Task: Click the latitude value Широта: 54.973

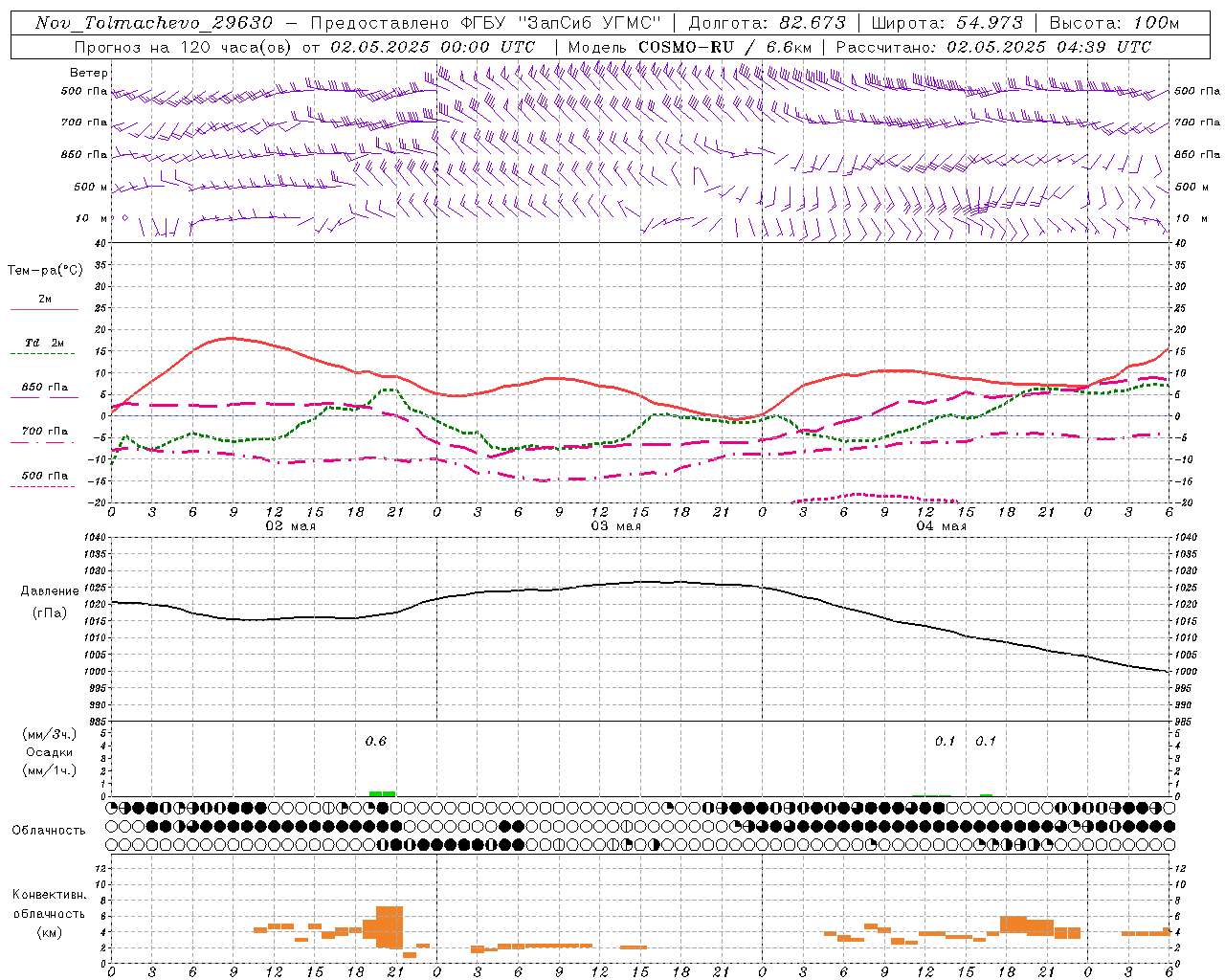Action: coord(947,23)
